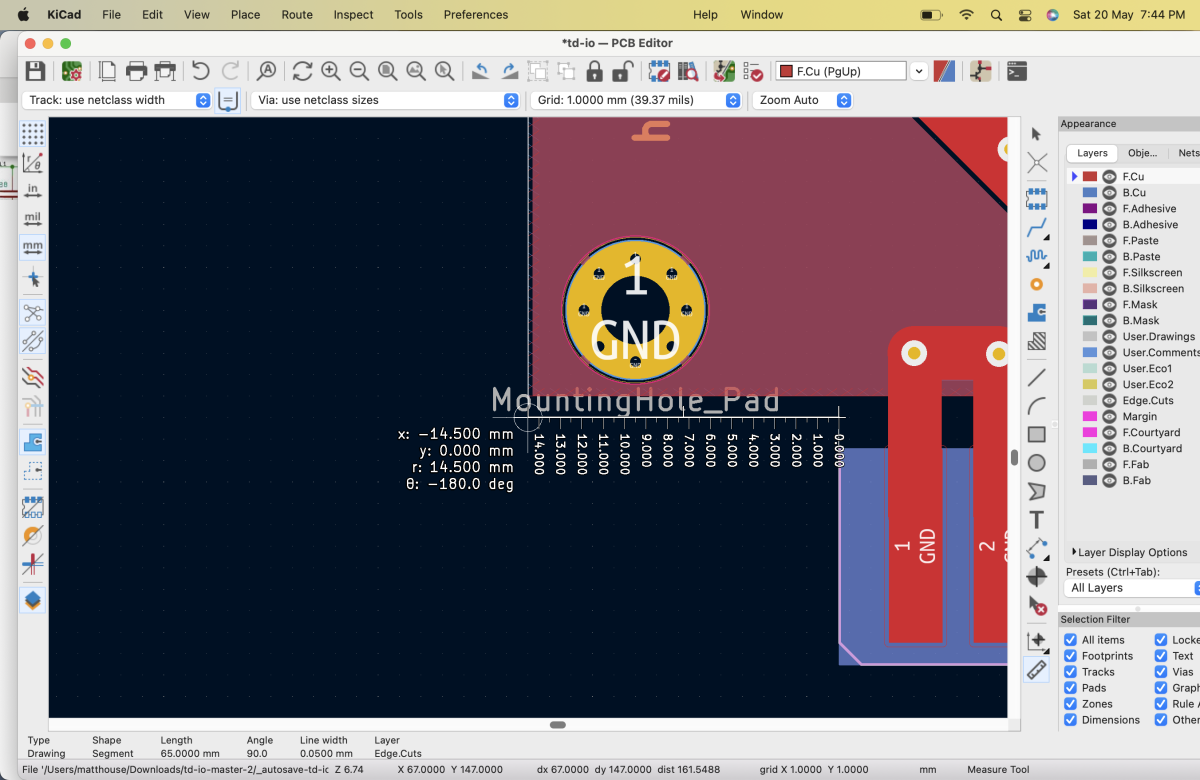Toggle F.Mask layer visibility eye

1109,305
